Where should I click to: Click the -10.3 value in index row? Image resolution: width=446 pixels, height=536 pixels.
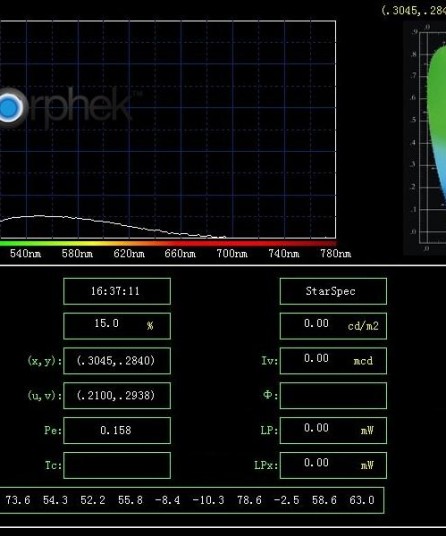208,500
